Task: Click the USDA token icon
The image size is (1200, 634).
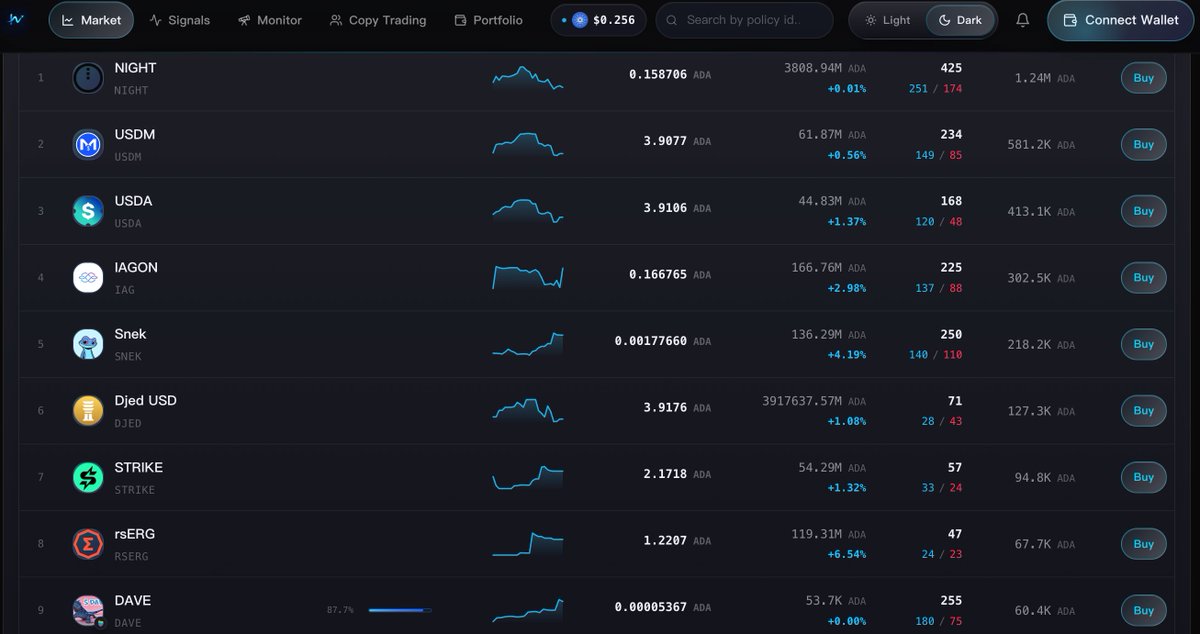Action: [x=88, y=211]
